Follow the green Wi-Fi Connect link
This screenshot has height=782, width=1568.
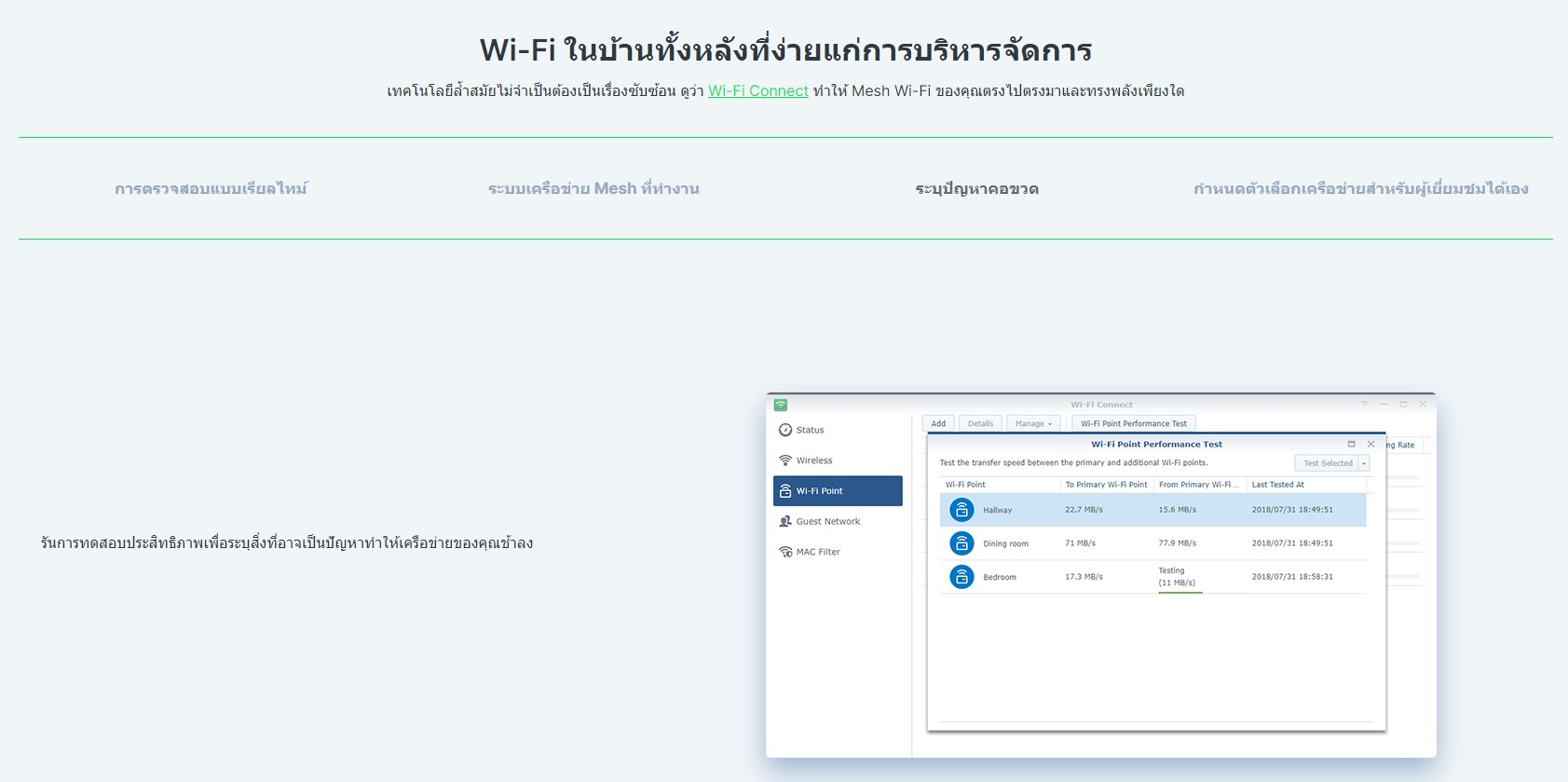click(x=758, y=90)
